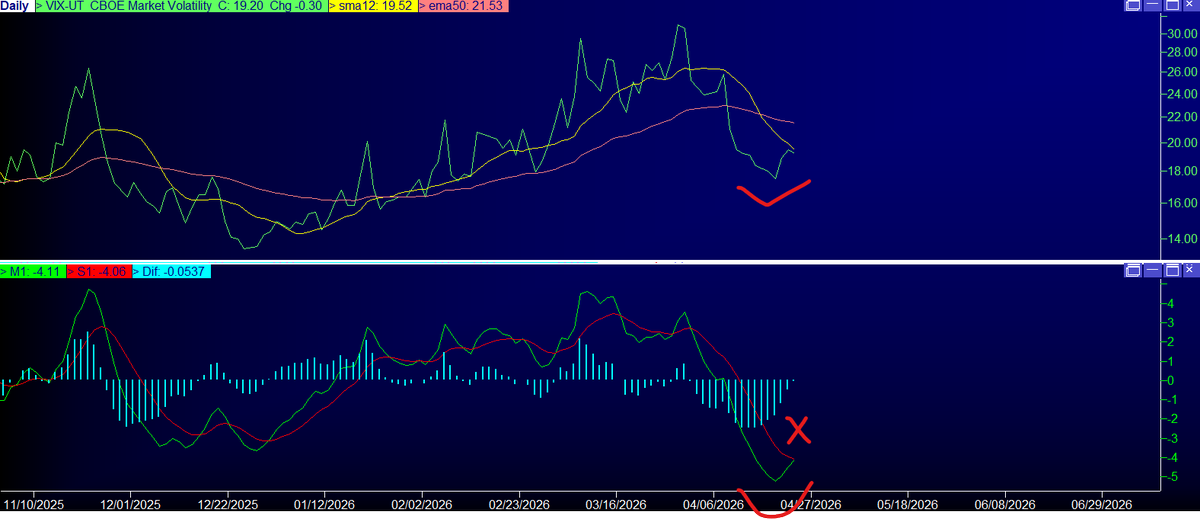Image resolution: width=1200 pixels, height=519 pixels.
Task: Click the 20.00 price axis value
Action: [1181, 143]
